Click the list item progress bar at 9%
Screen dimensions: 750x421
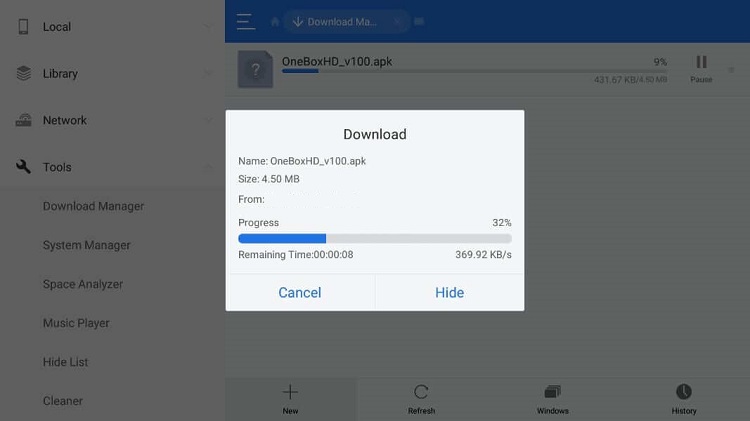click(x=474, y=71)
